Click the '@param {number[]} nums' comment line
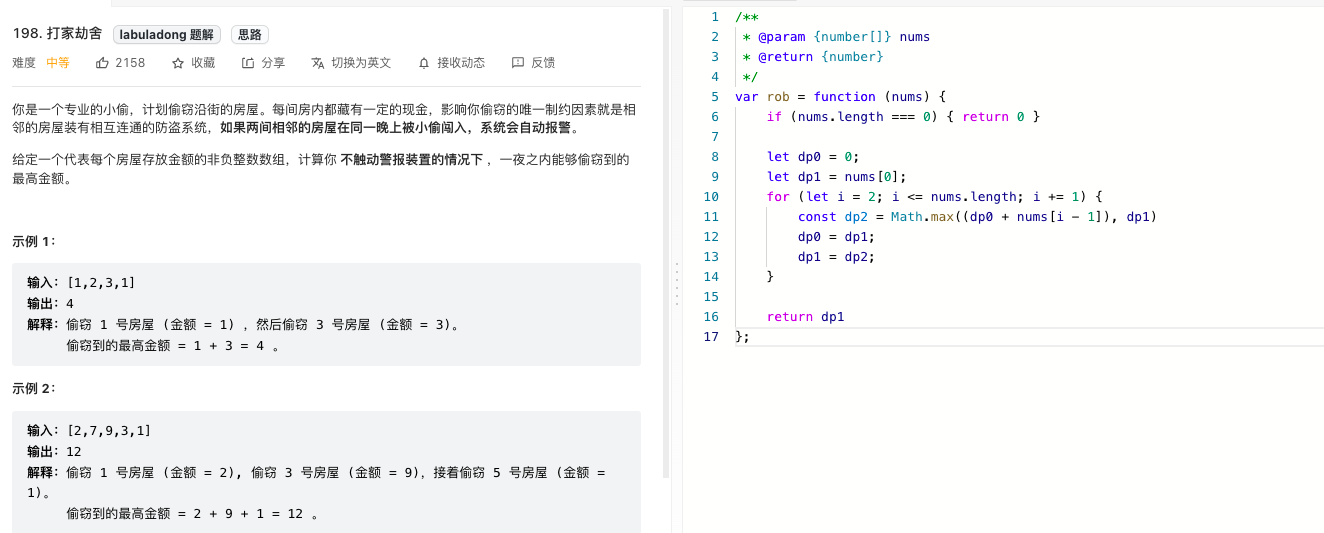Viewport: 1324px width, 533px height. click(836, 37)
